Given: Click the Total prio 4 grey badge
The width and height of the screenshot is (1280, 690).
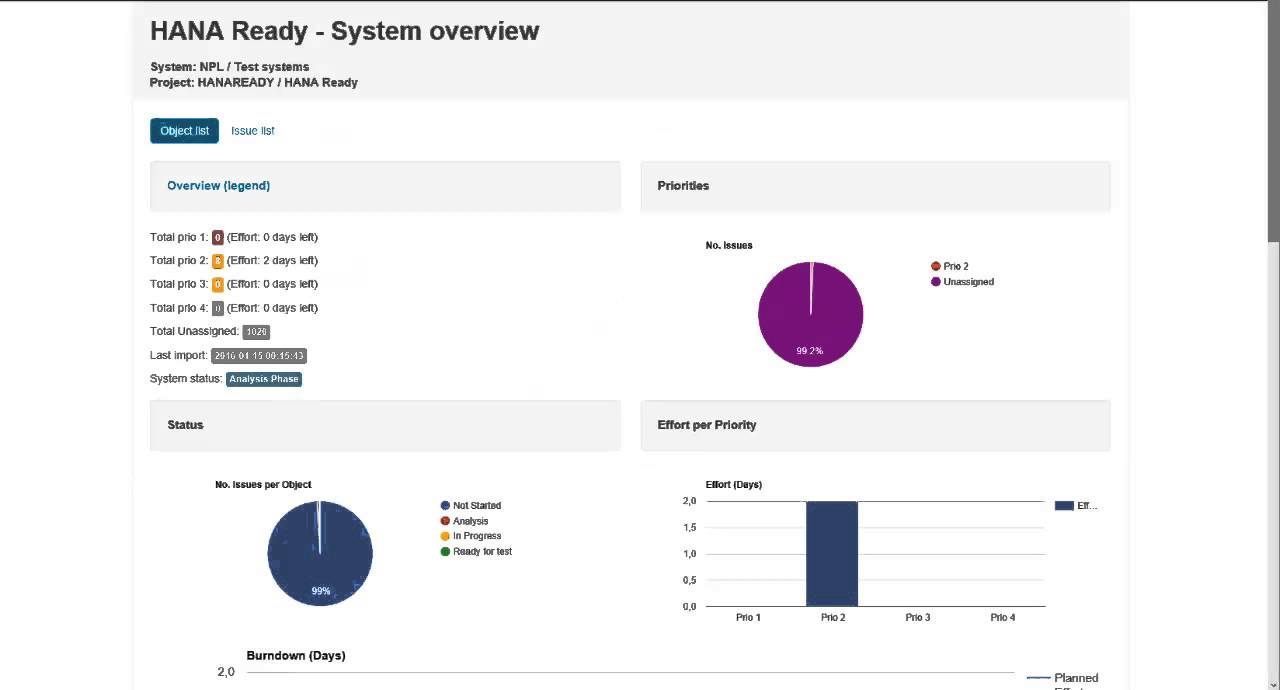Looking at the screenshot, I should tap(217, 309).
